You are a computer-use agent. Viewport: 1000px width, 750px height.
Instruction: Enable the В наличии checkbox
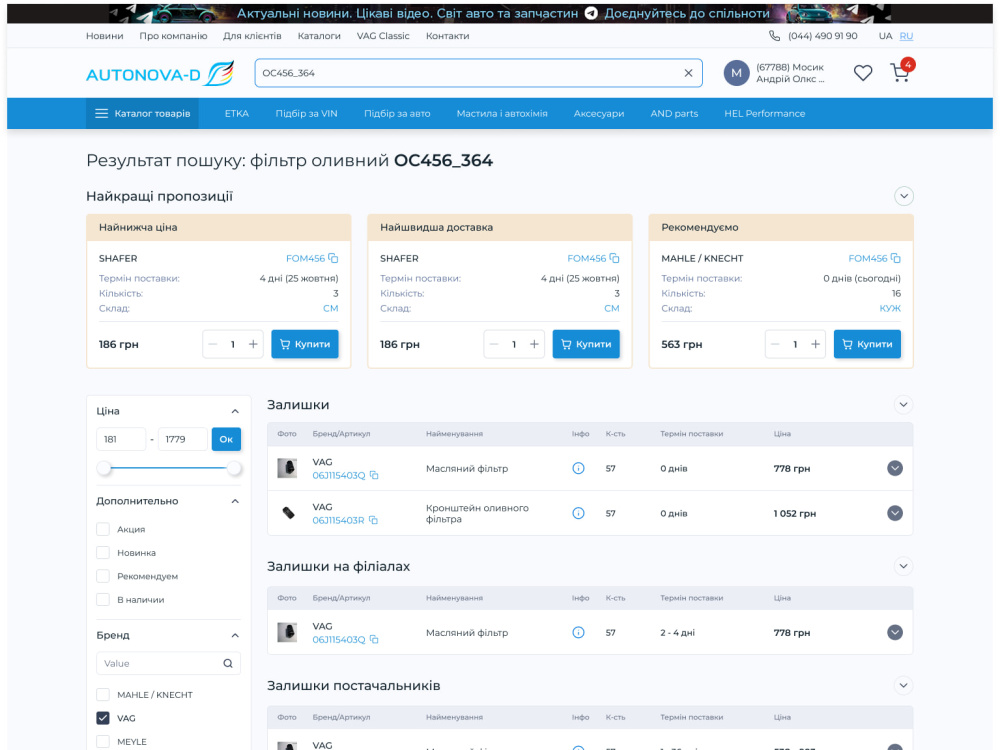click(103, 599)
